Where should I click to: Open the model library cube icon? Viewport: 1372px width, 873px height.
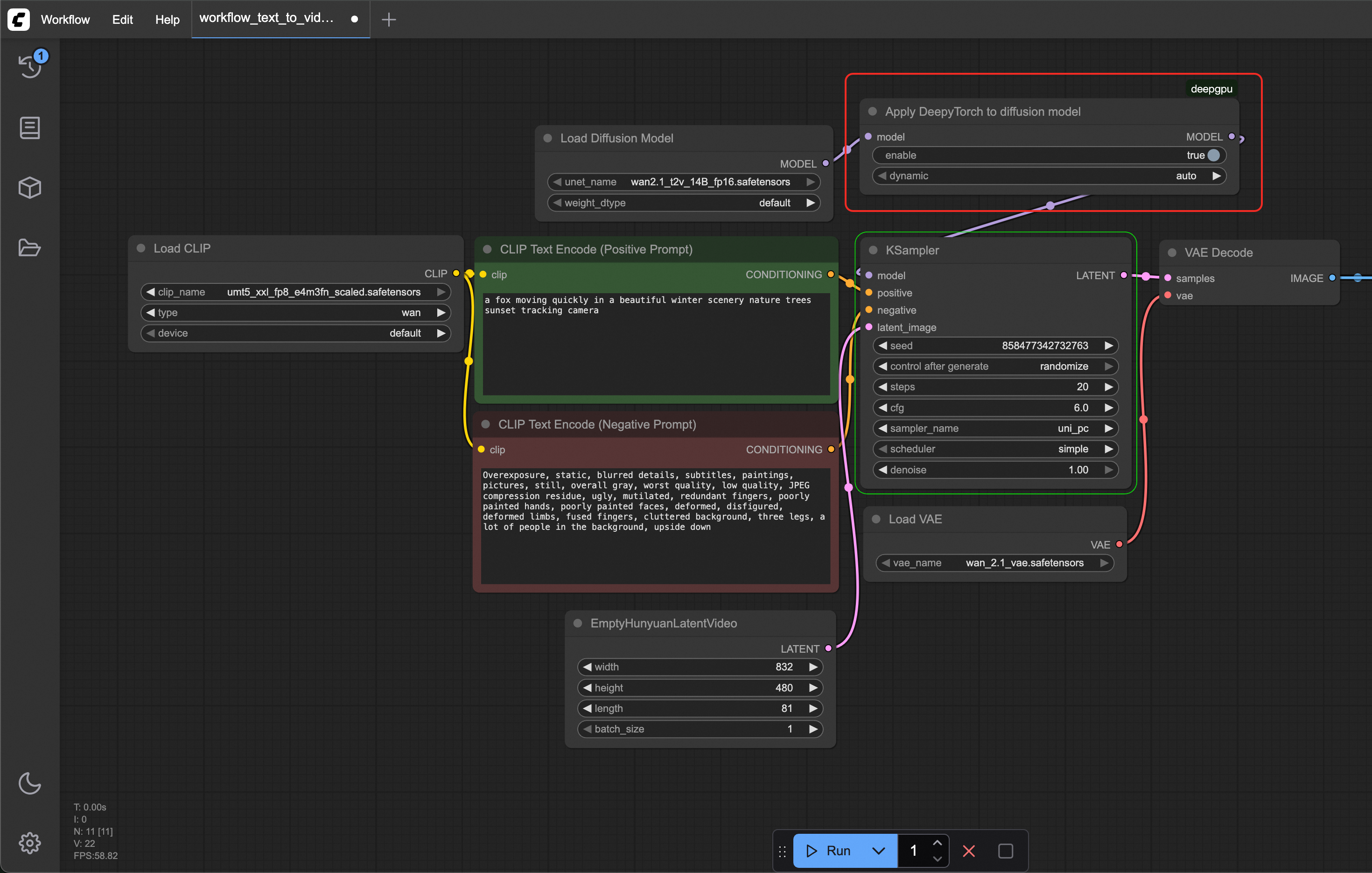tap(29, 188)
